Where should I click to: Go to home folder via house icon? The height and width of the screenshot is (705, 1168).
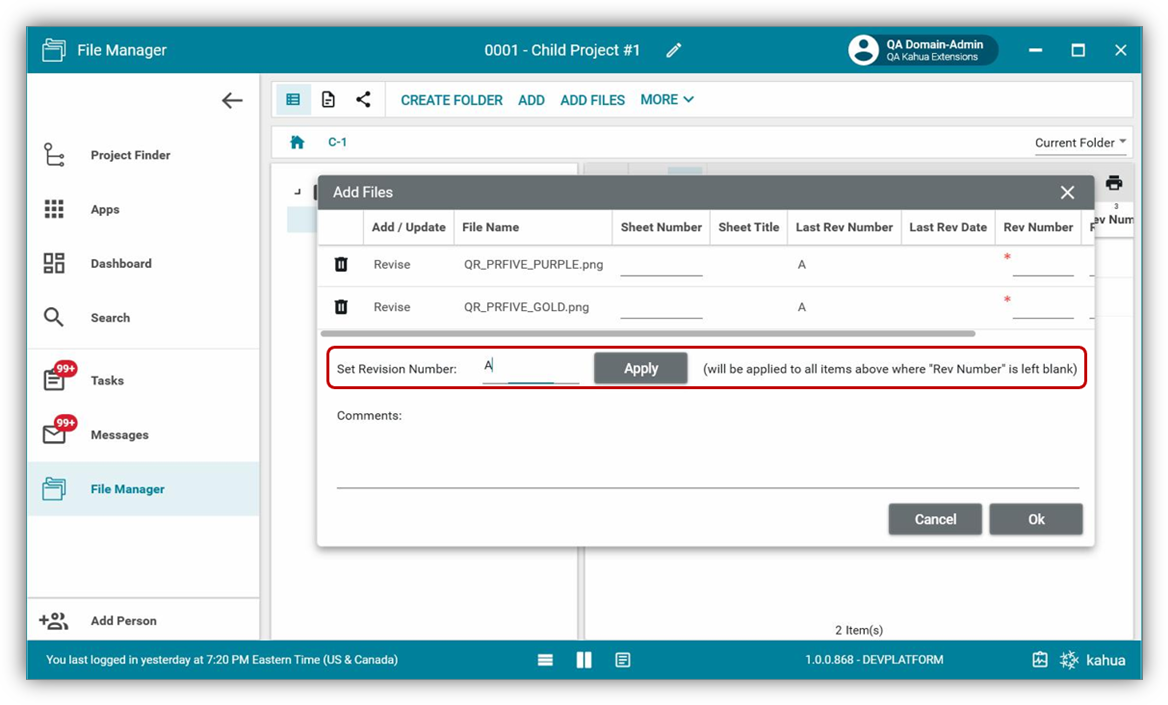point(297,142)
